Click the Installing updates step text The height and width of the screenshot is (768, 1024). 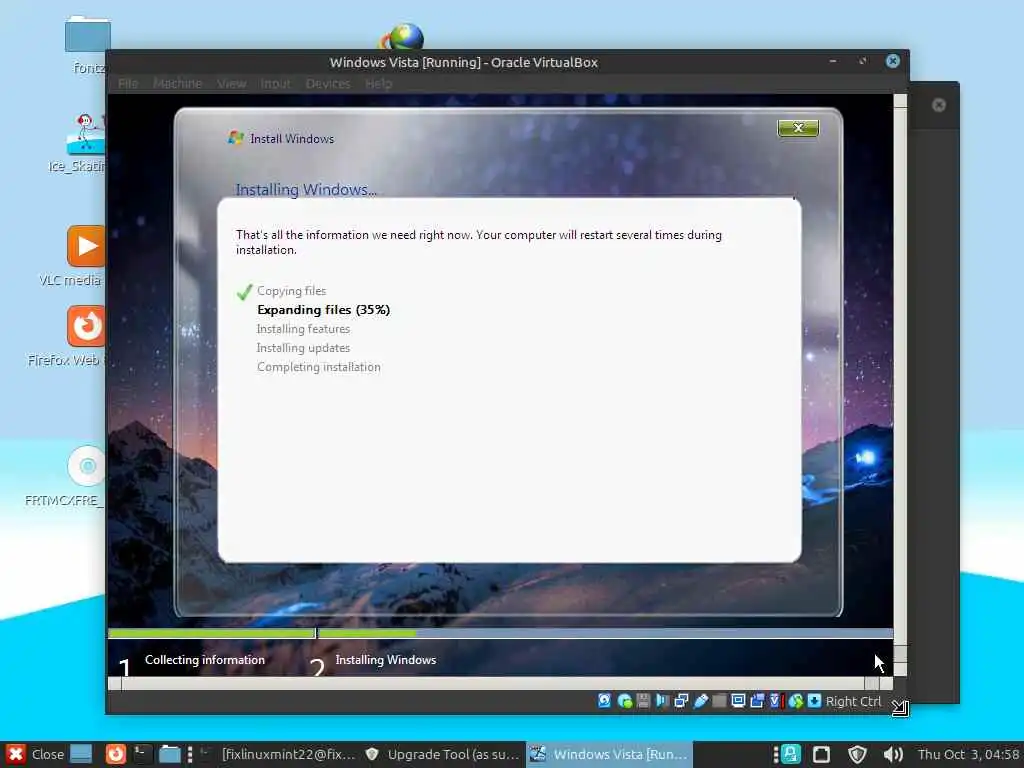tap(303, 348)
